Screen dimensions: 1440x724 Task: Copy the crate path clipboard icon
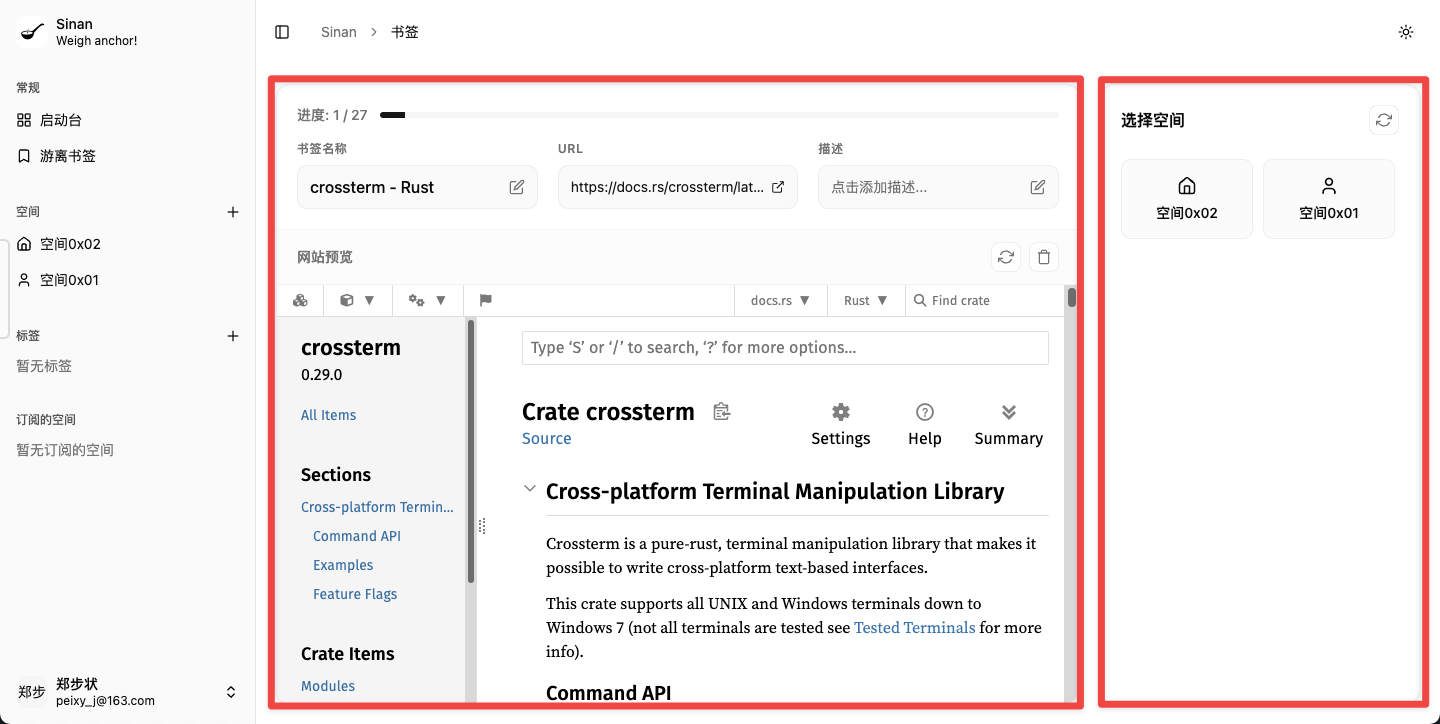pyautogui.click(x=722, y=411)
